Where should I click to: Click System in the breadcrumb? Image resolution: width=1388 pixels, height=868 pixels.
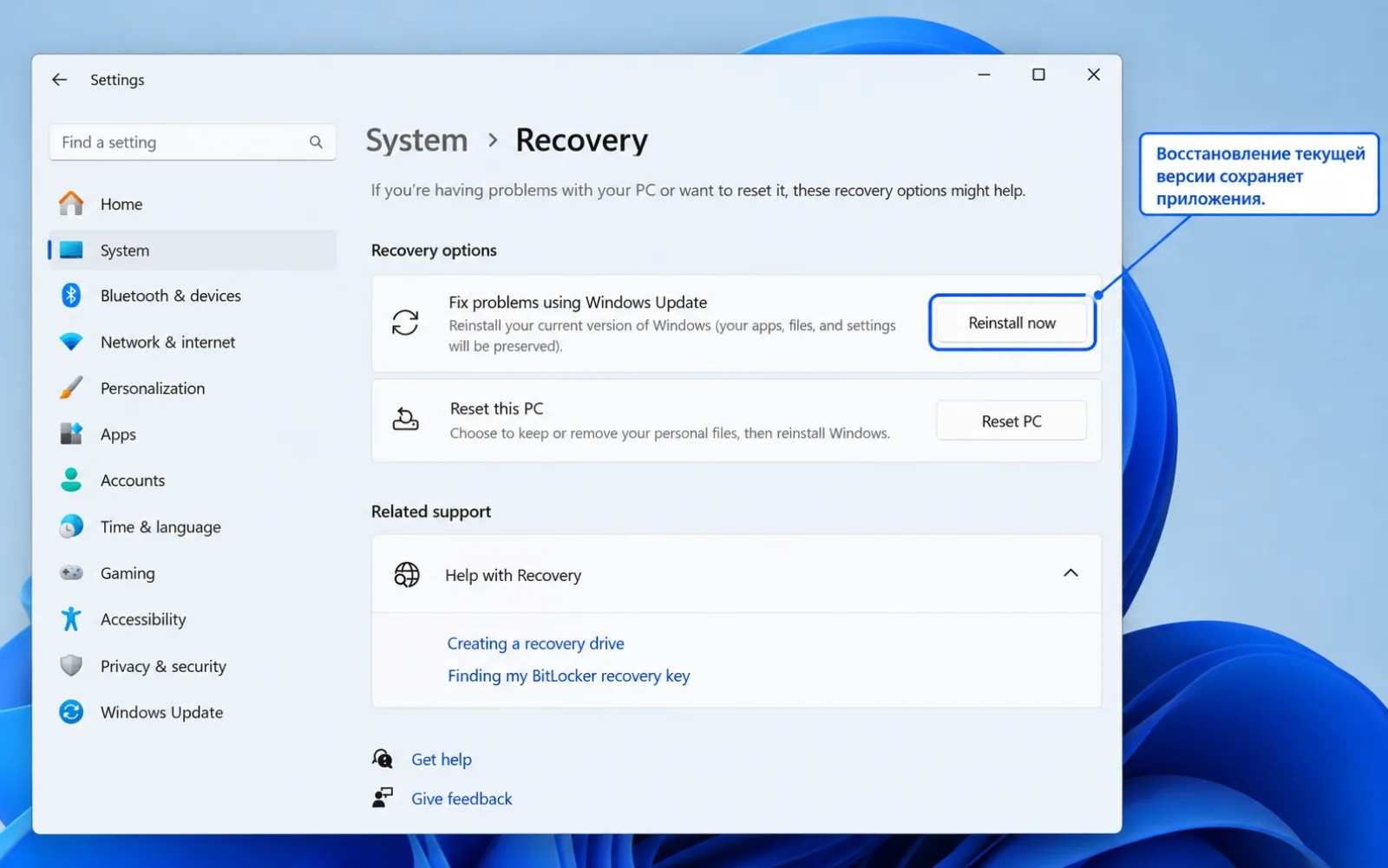(416, 140)
